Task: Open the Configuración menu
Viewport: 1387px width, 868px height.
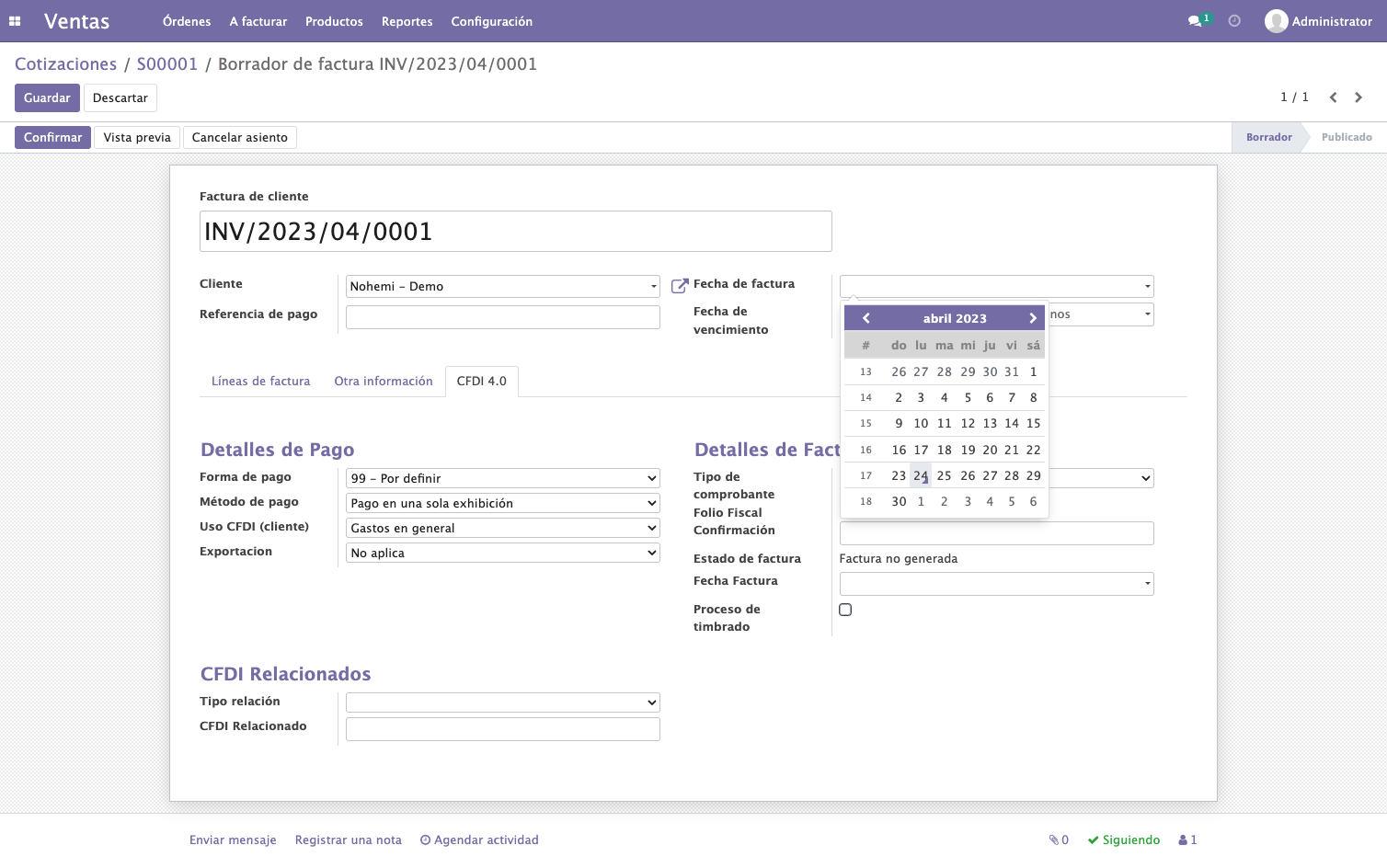Action: pos(492,21)
